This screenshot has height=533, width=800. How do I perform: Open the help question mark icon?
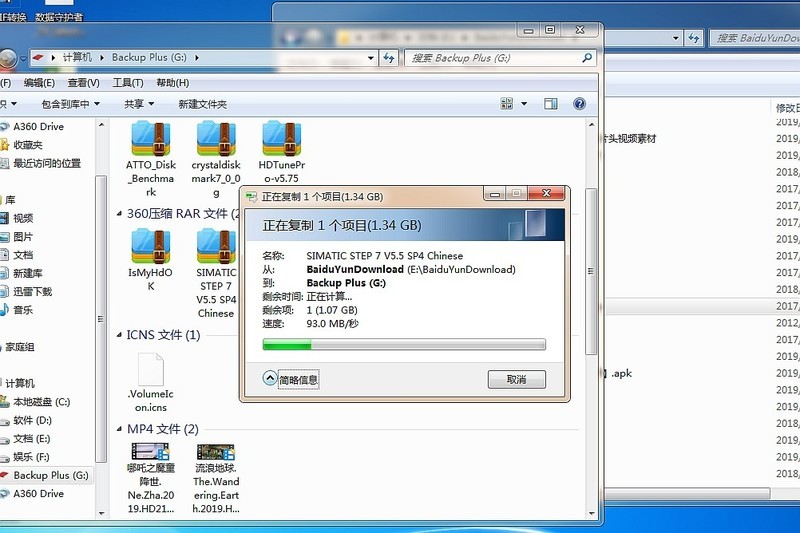click(x=579, y=104)
